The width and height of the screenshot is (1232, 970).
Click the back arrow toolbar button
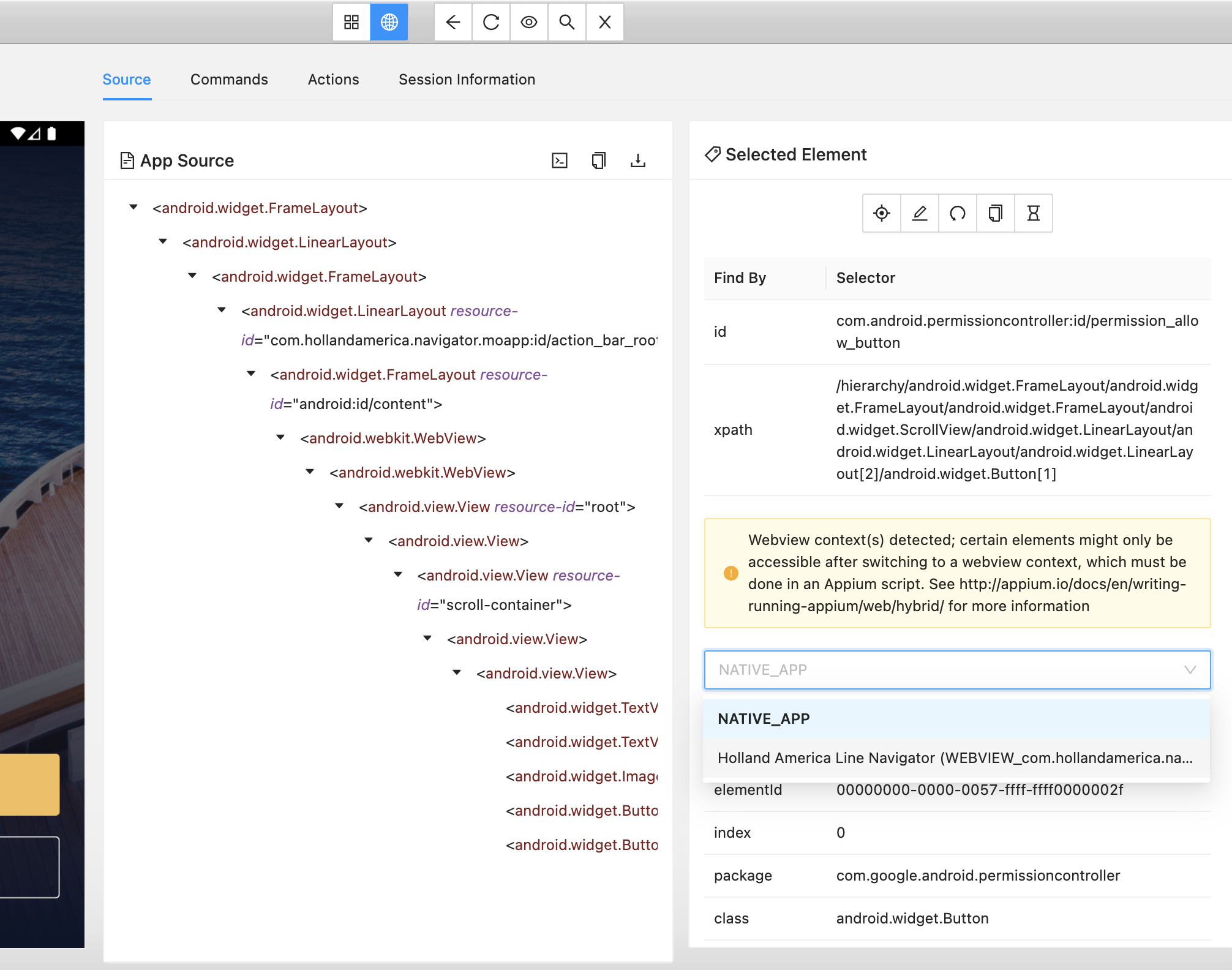453,23
